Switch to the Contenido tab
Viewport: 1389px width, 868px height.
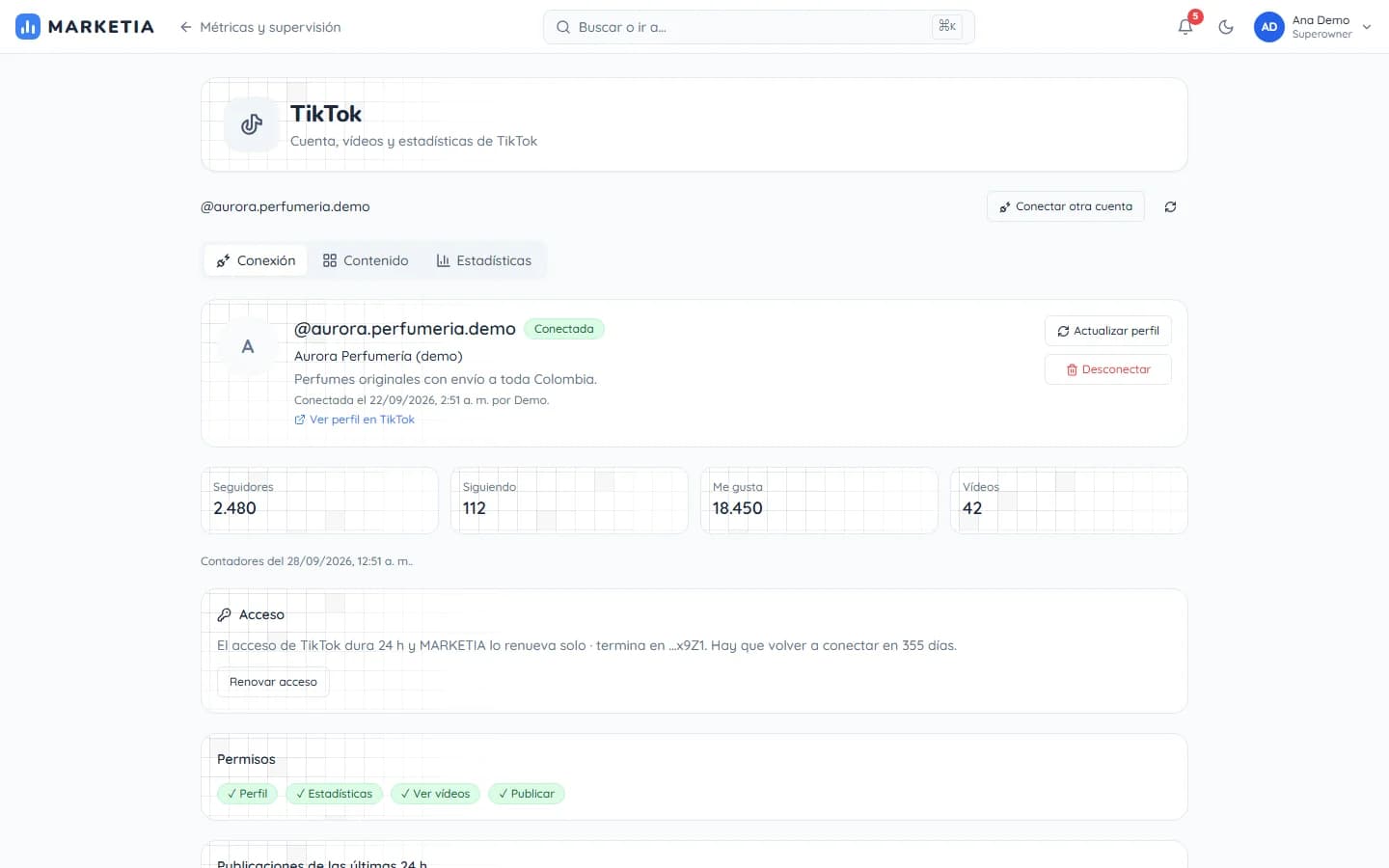(366, 260)
